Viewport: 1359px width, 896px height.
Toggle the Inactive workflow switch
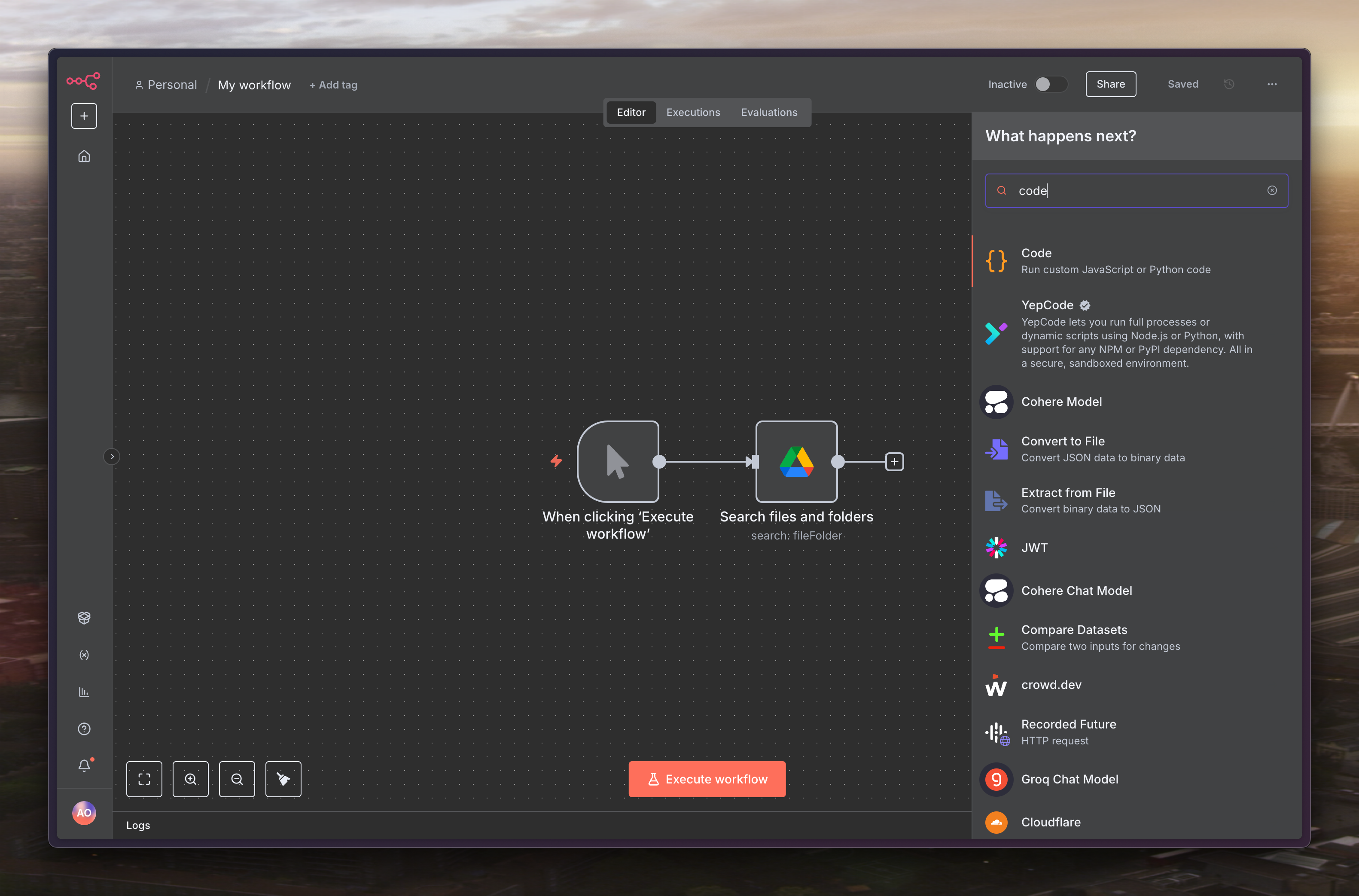[x=1051, y=84]
